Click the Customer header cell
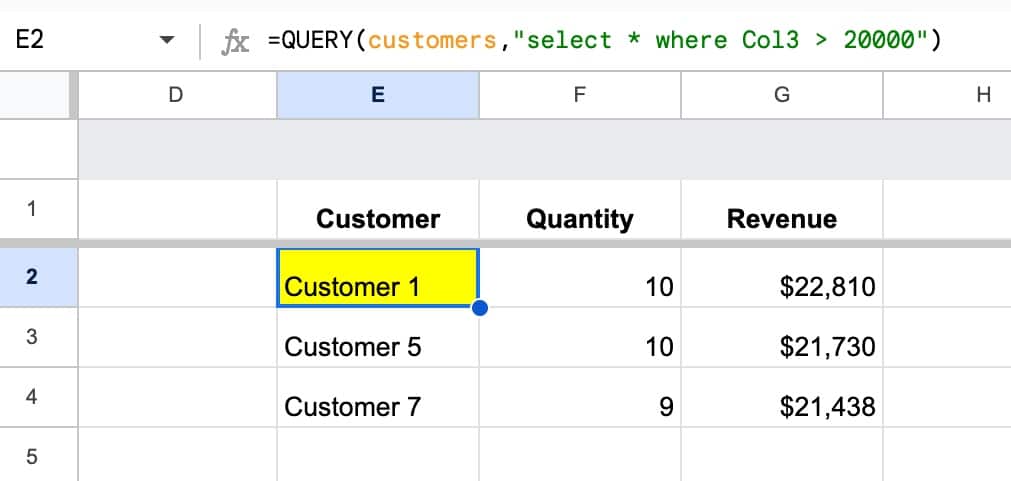 point(377,219)
